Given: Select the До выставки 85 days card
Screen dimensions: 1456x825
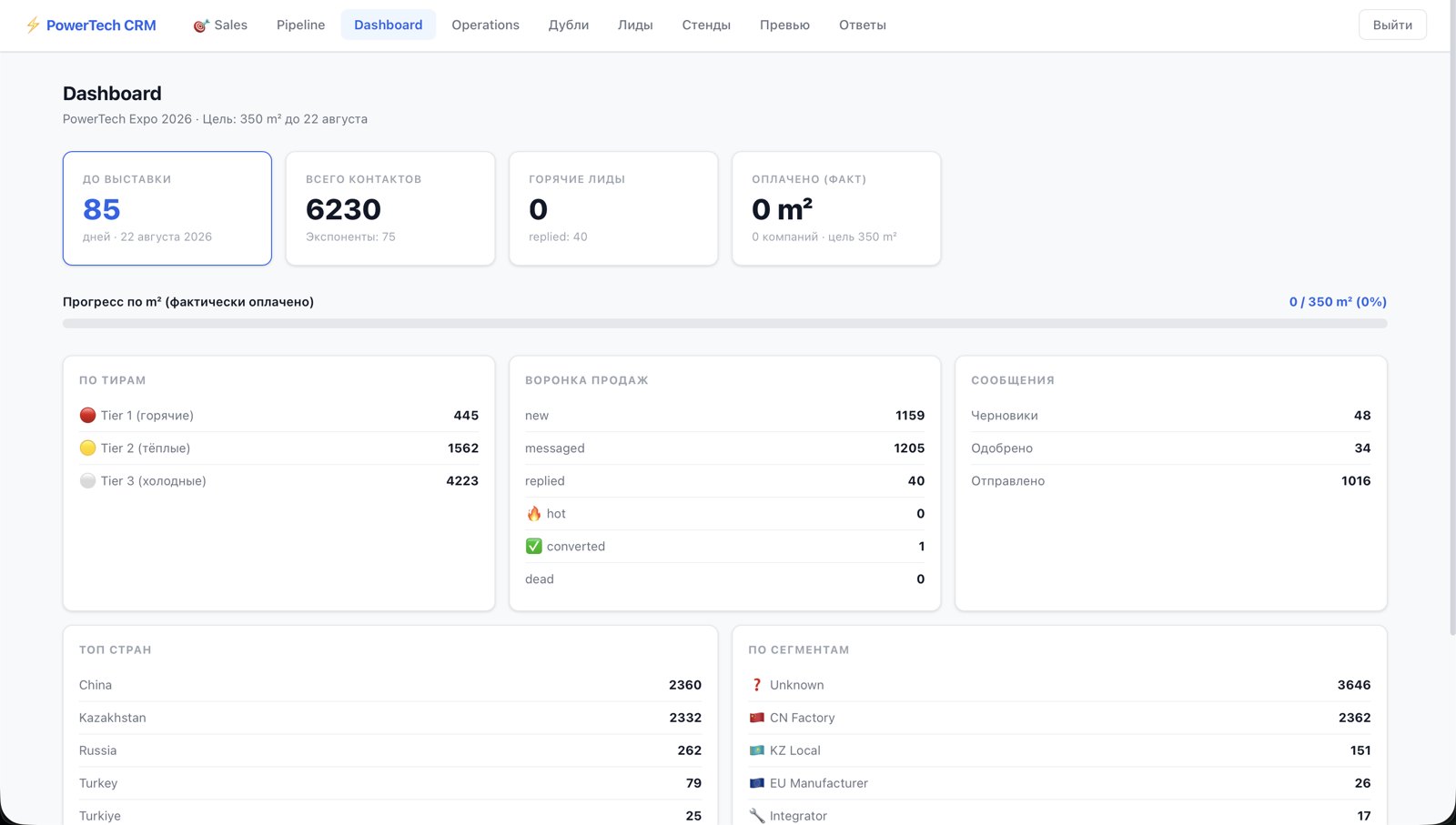Looking at the screenshot, I should (167, 208).
